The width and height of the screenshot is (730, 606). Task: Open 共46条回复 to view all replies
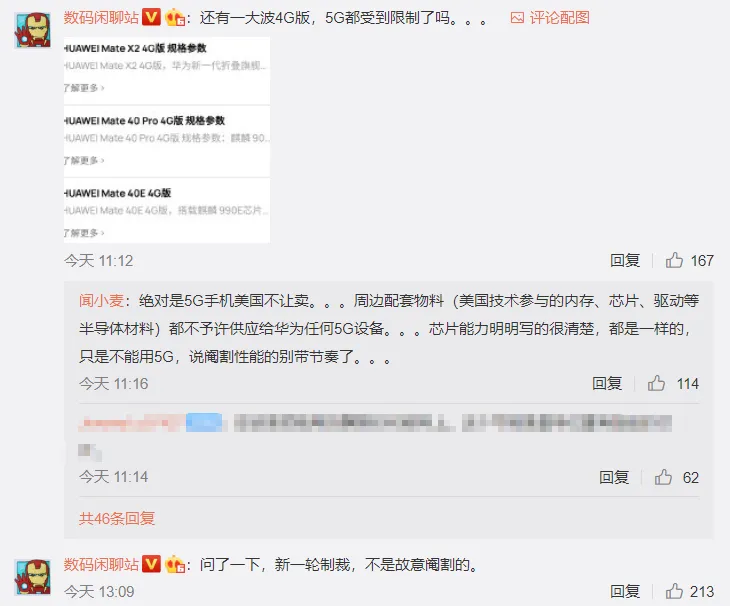click(x=117, y=518)
